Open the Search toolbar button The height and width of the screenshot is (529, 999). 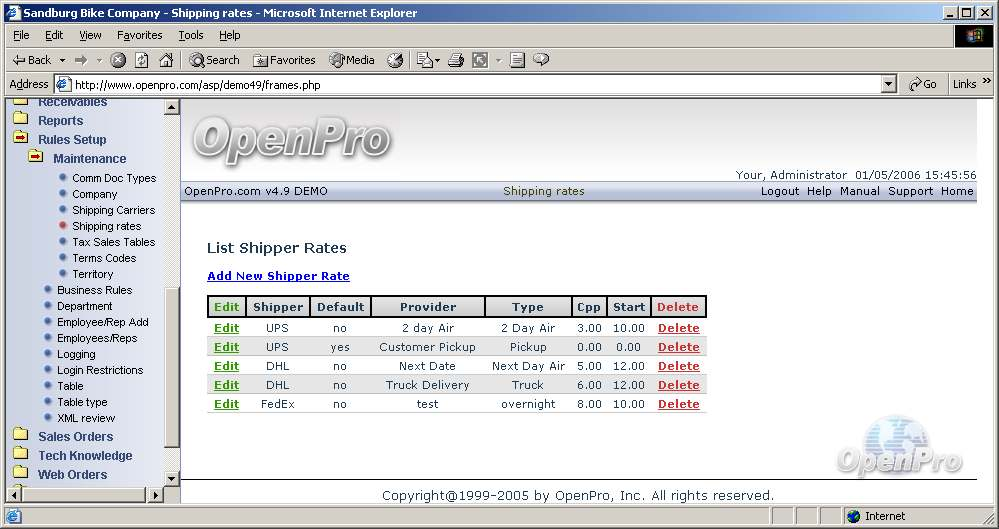tap(214, 60)
